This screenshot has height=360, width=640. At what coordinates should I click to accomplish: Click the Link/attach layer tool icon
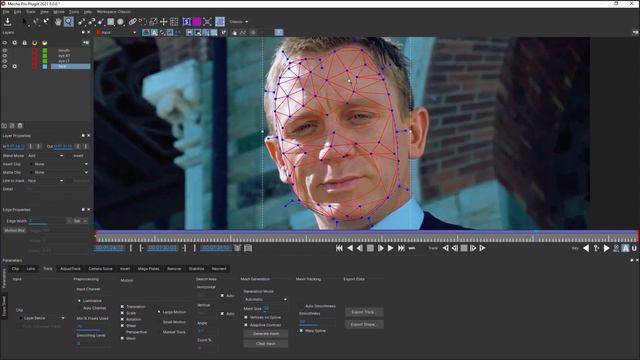(133, 22)
